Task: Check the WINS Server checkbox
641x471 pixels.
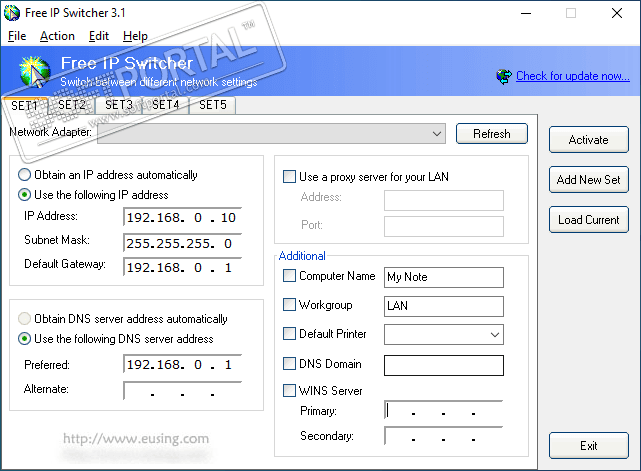Action: (x=289, y=390)
